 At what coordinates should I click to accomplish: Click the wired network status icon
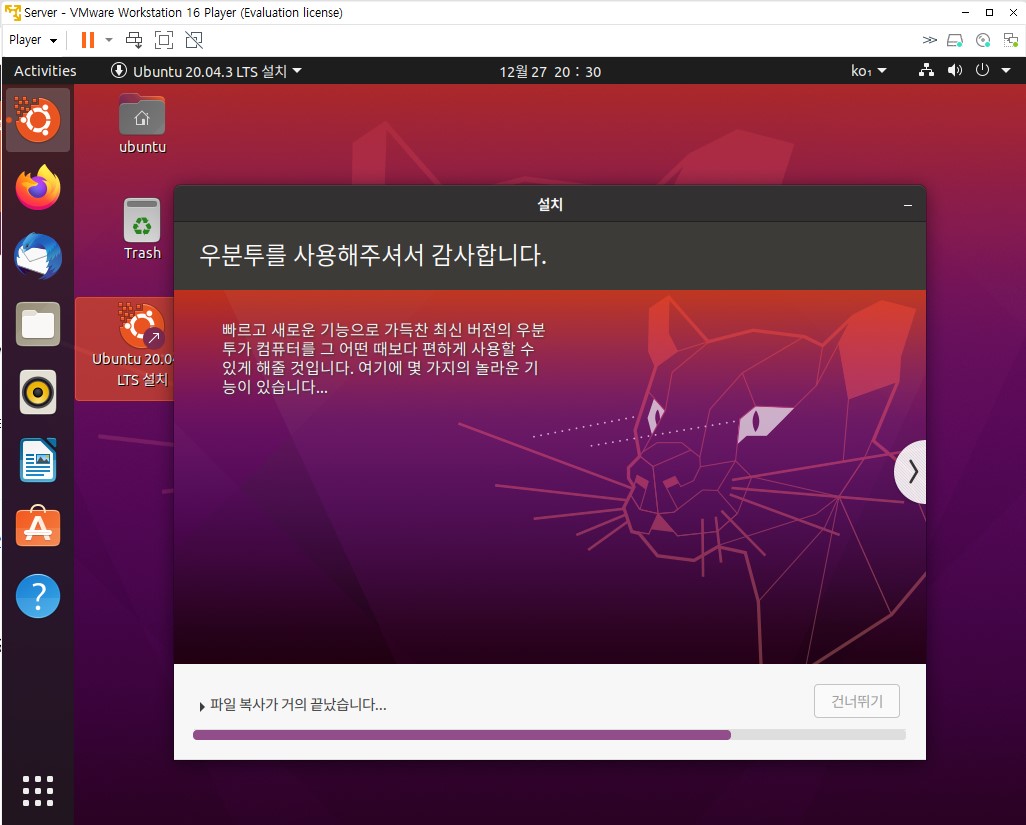click(926, 70)
